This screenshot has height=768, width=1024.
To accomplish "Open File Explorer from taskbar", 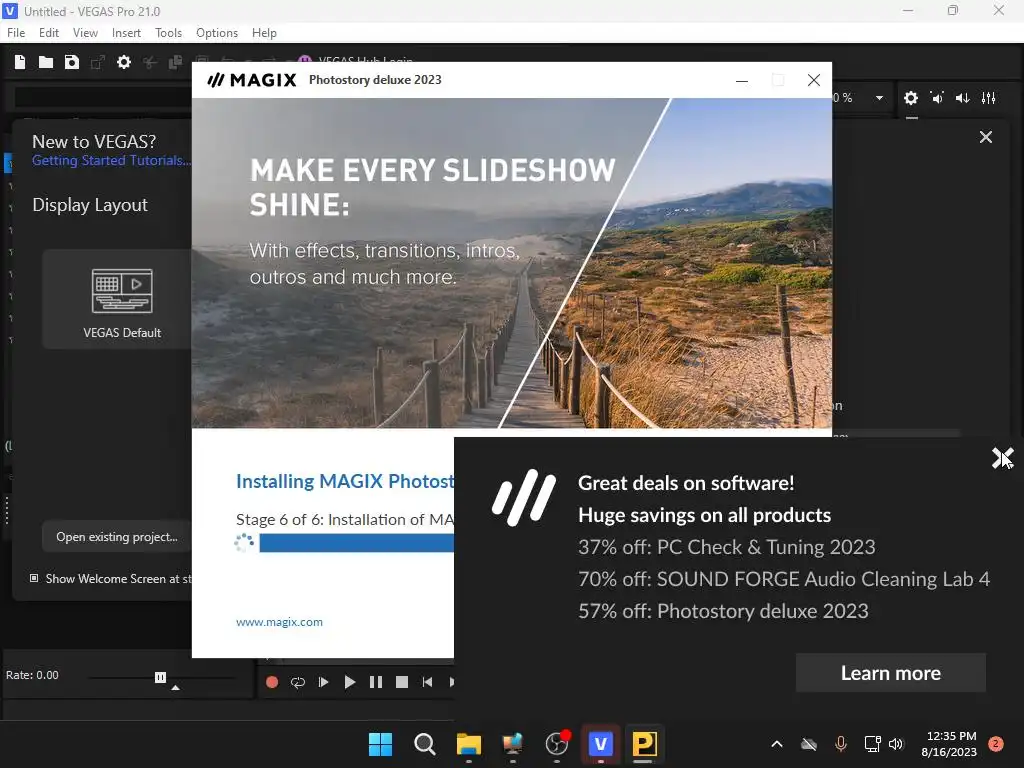I will tap(468, 744).
